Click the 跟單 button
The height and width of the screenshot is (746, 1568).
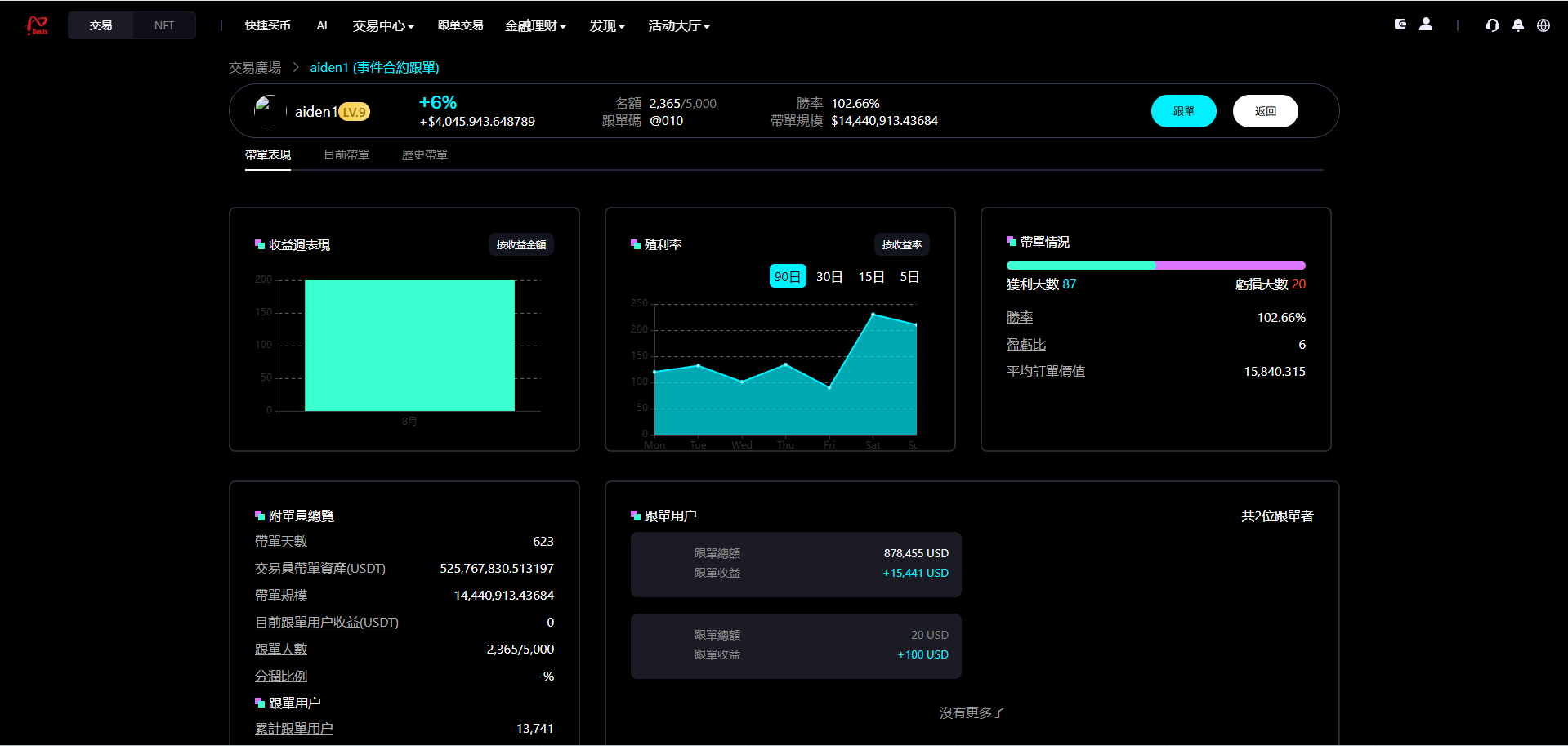(1183, 110)
